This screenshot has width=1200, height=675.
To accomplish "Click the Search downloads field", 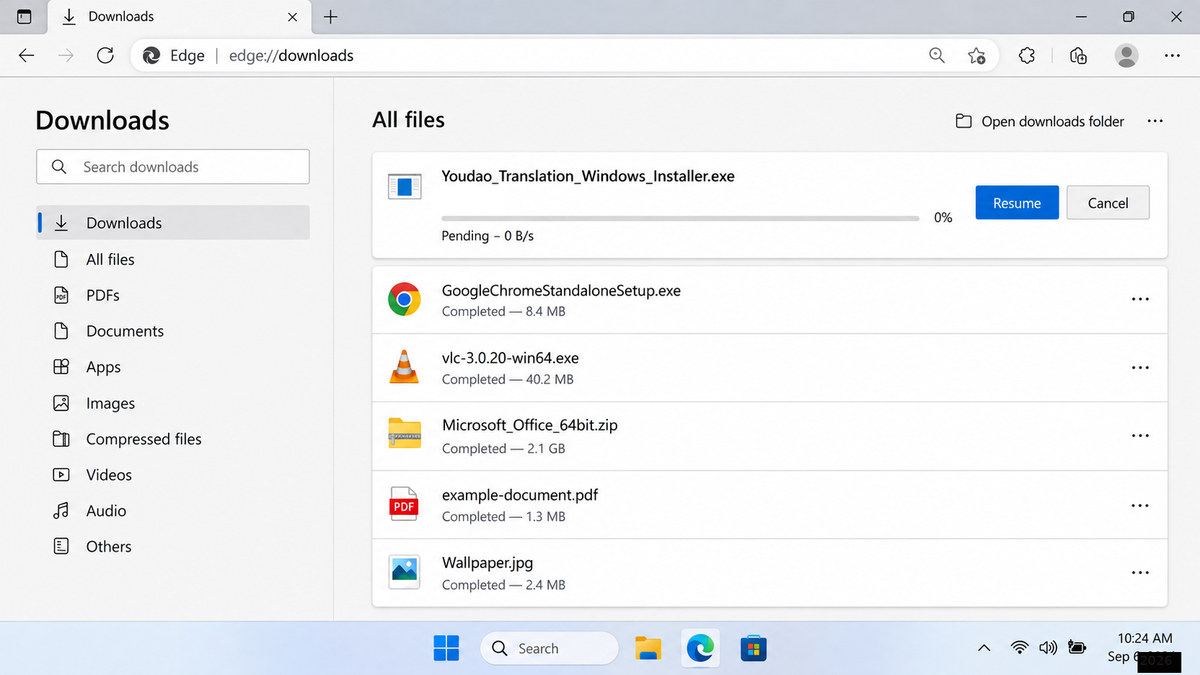I will pyautogui.click(x=173, y=167).
